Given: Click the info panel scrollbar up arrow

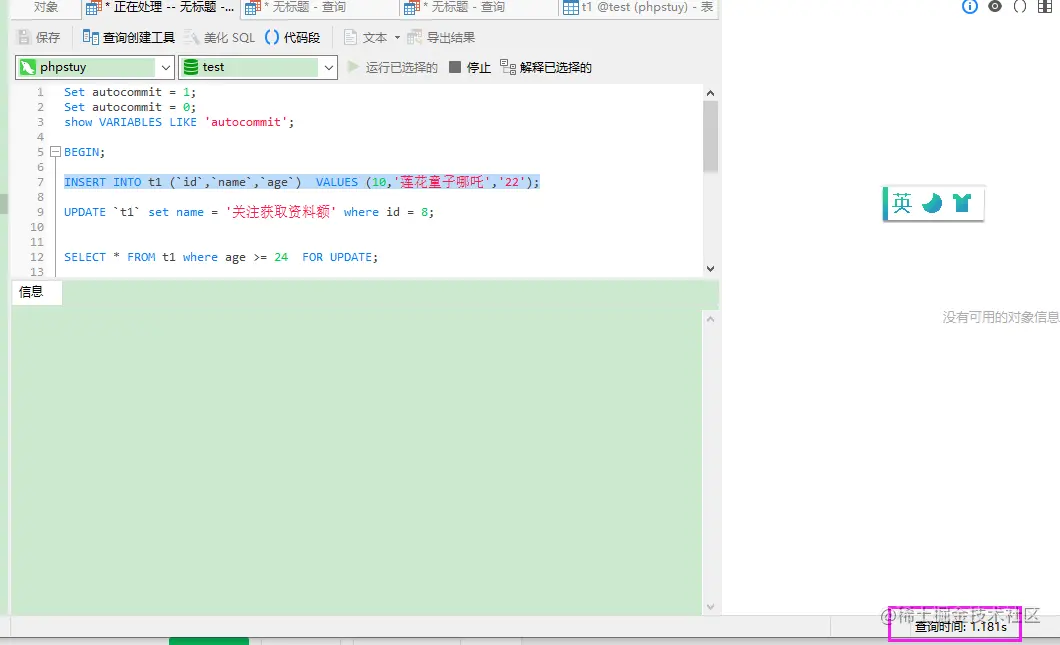Looking at the screenshot, I should (710, 319).
